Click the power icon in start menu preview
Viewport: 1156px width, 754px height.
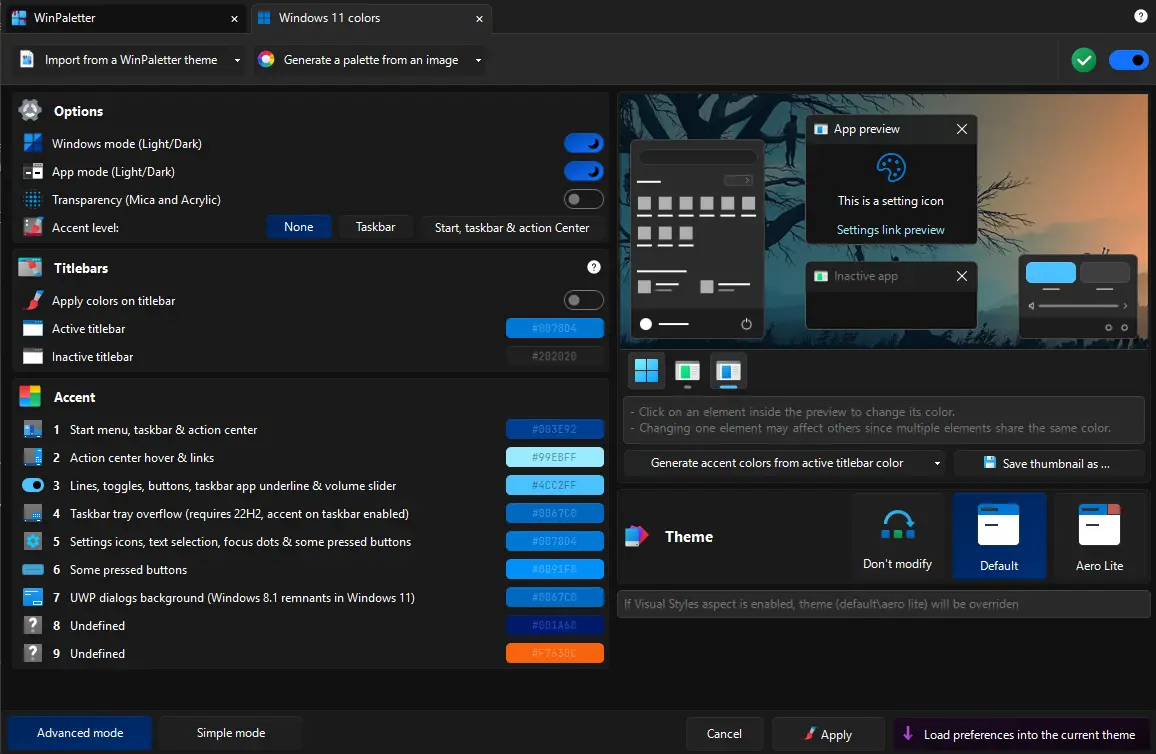(746, 324)
